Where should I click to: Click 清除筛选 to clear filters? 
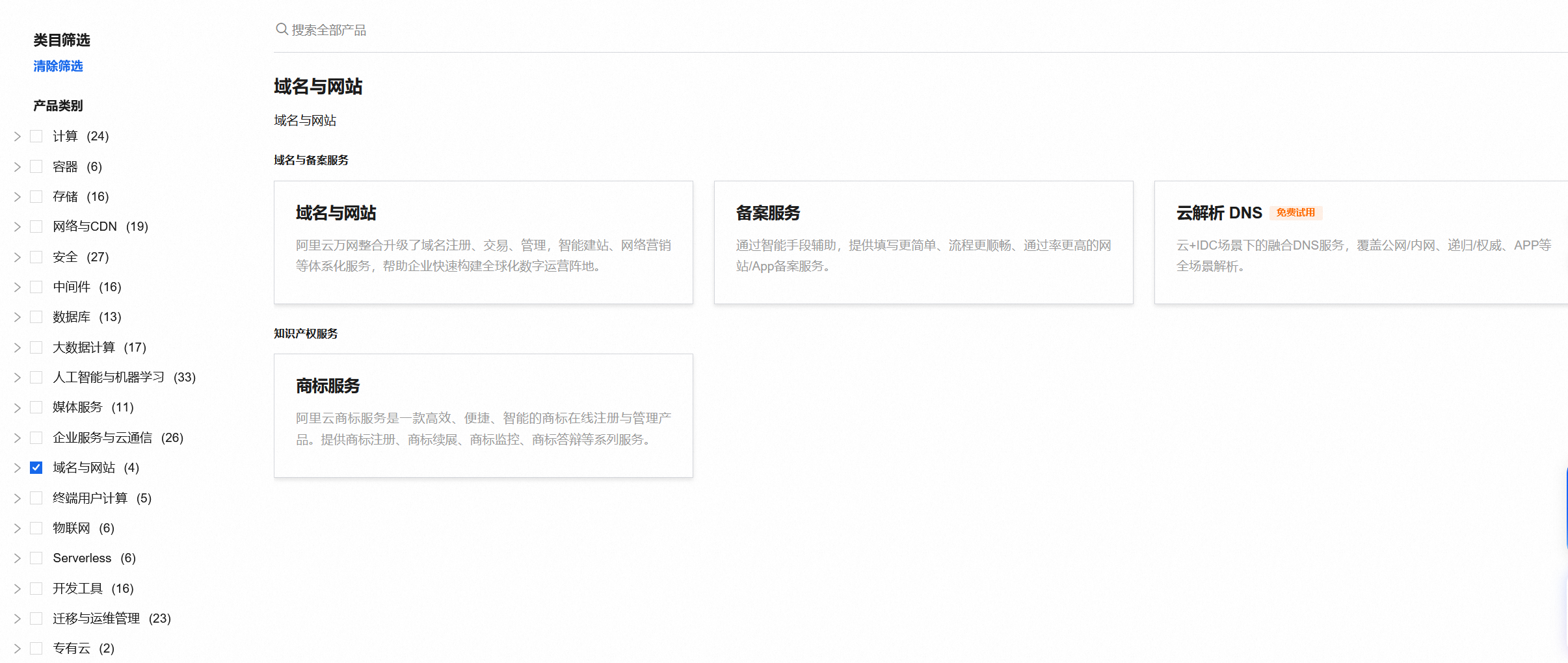(58, 66)
